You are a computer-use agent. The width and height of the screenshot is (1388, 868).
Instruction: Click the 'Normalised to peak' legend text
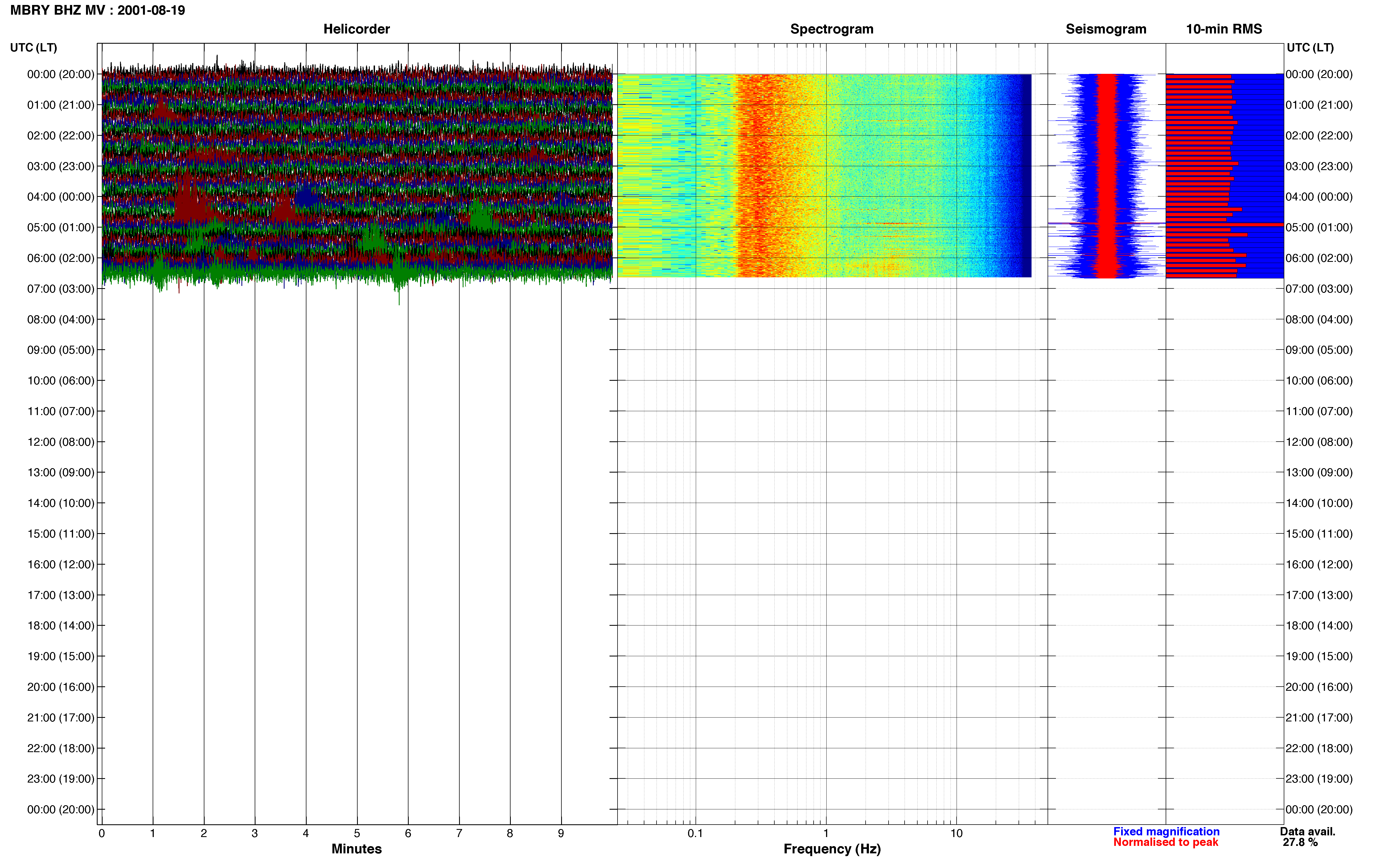point(1165,842)
